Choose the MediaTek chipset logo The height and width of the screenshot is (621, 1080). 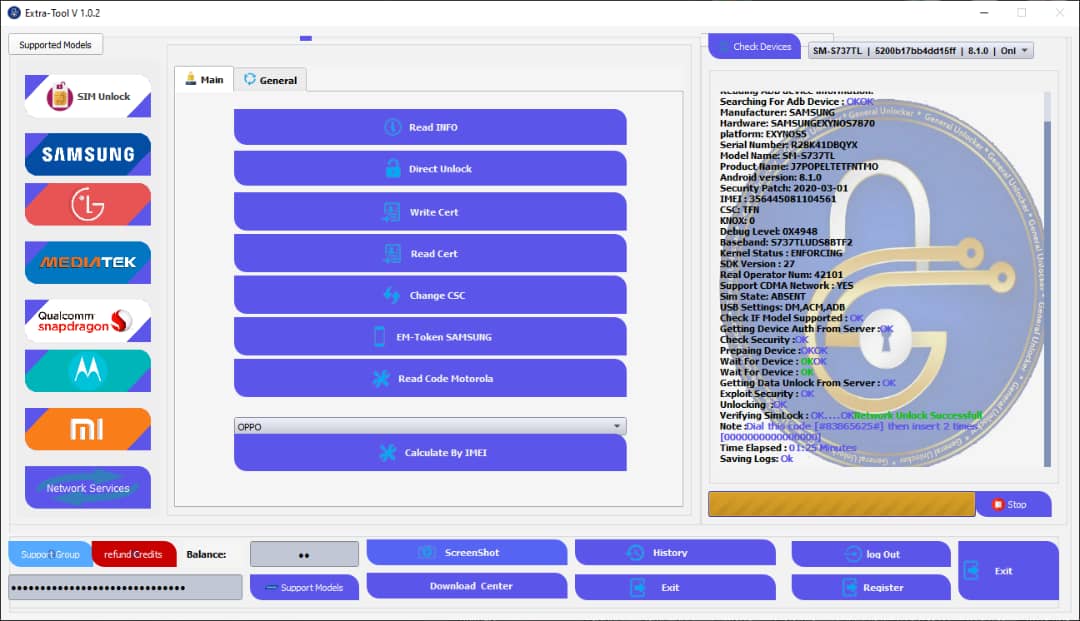point(88,262)
